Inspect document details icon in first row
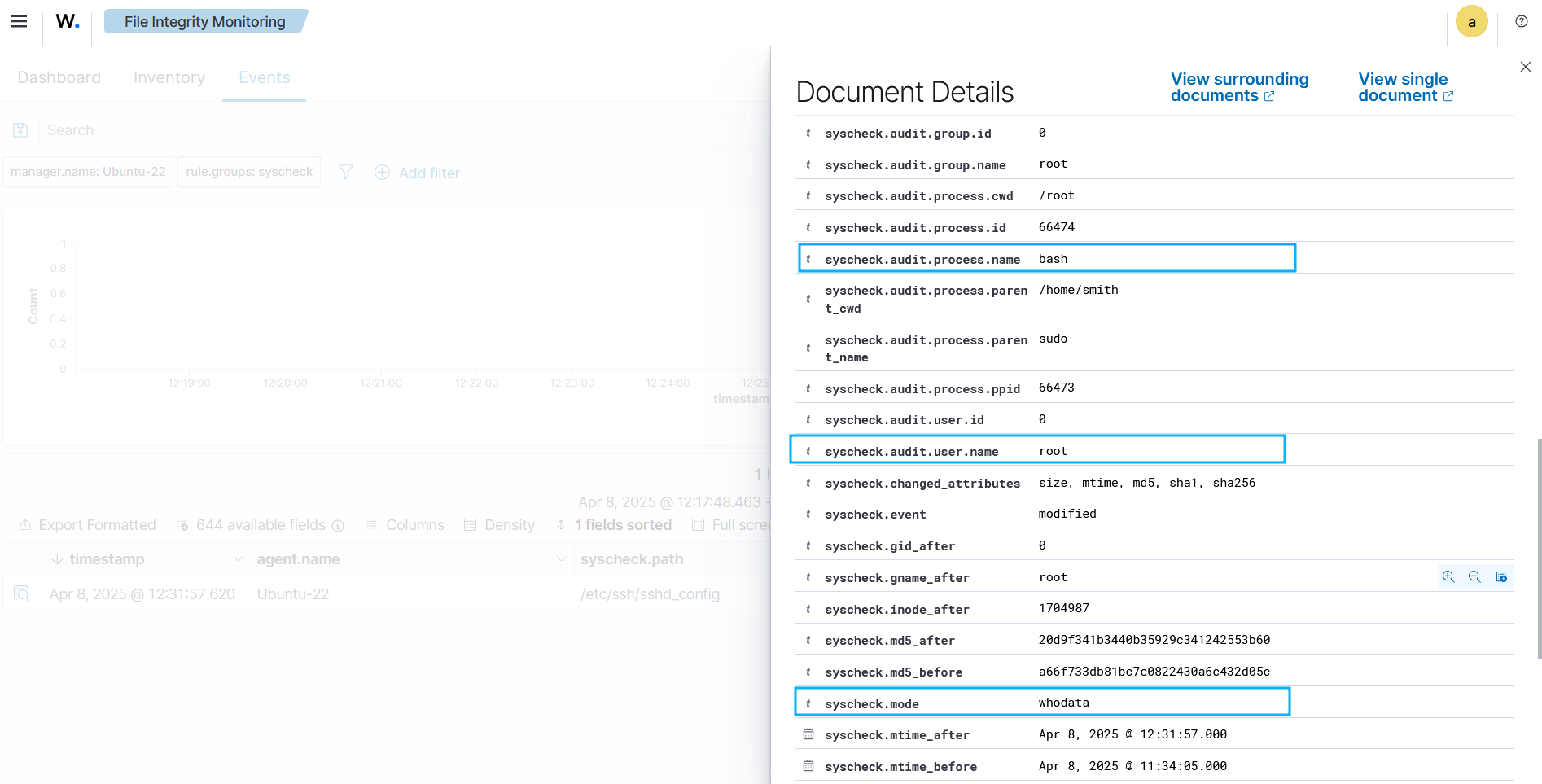 (x=22, y=594)
